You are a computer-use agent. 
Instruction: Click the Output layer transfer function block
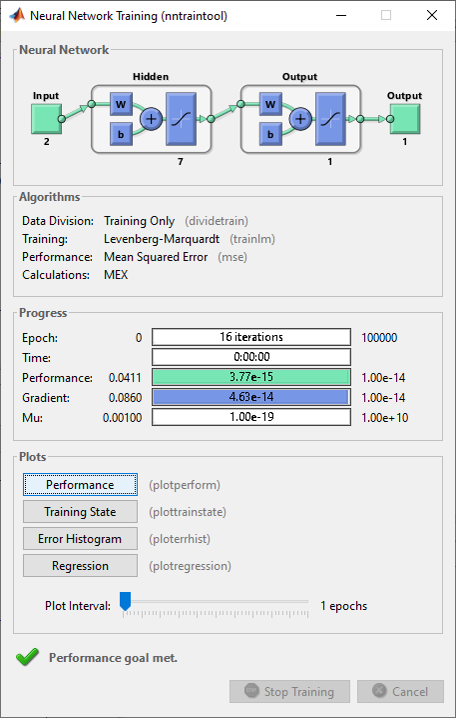click(330, 119)
